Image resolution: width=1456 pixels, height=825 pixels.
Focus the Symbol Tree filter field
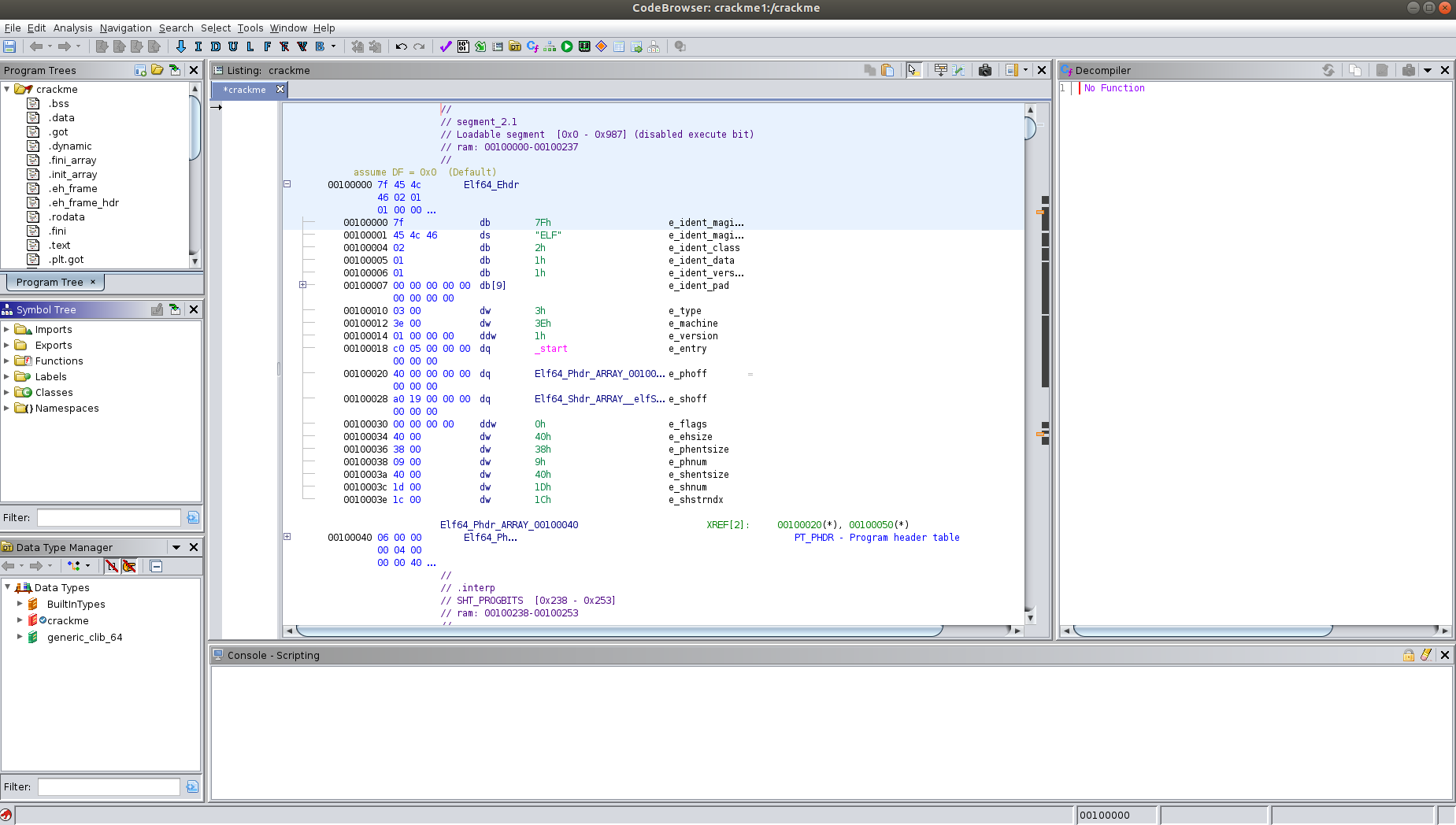(x=109, y=517)
